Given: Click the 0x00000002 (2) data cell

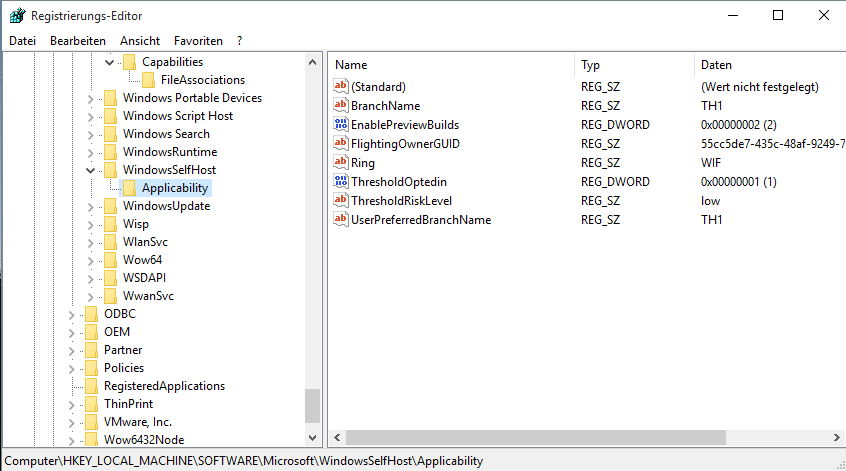Looking at the screenshot, I should click(x=738, y=125).
